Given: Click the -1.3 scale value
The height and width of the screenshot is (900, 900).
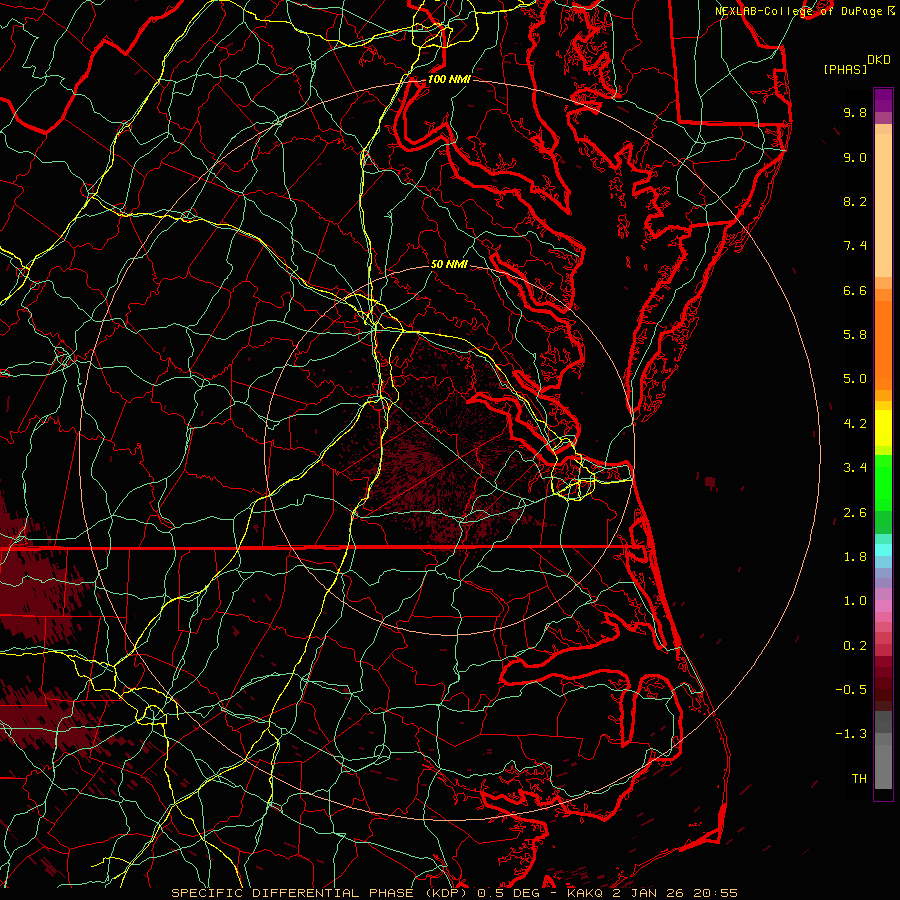Looking at the screenshot, I should (x=851, y=734).
